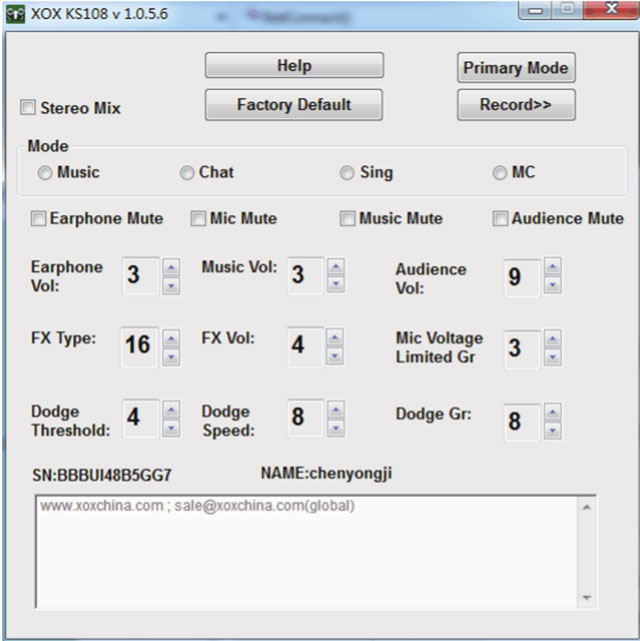Click the Music Vol value field
The image size is (640, 641).
pyautogui.click(x=306, y=276)
